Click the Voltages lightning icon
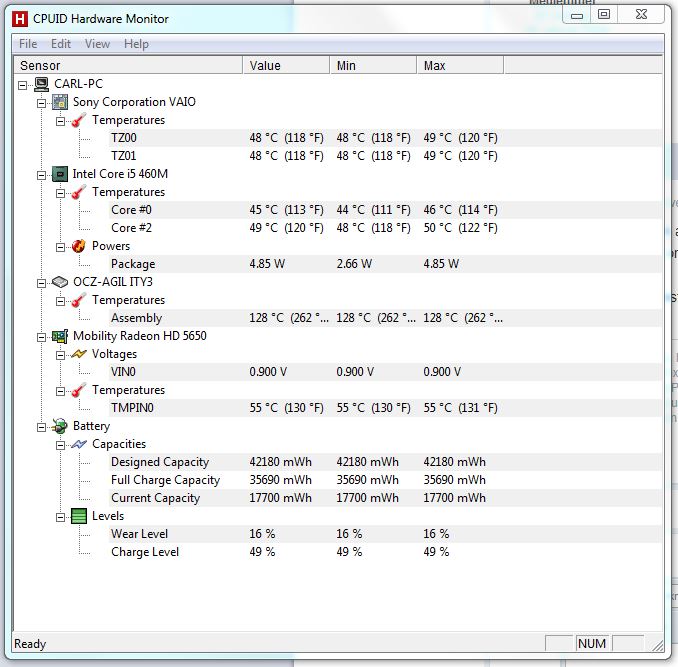This screenshot has width=678, height=667. point(79,354)
